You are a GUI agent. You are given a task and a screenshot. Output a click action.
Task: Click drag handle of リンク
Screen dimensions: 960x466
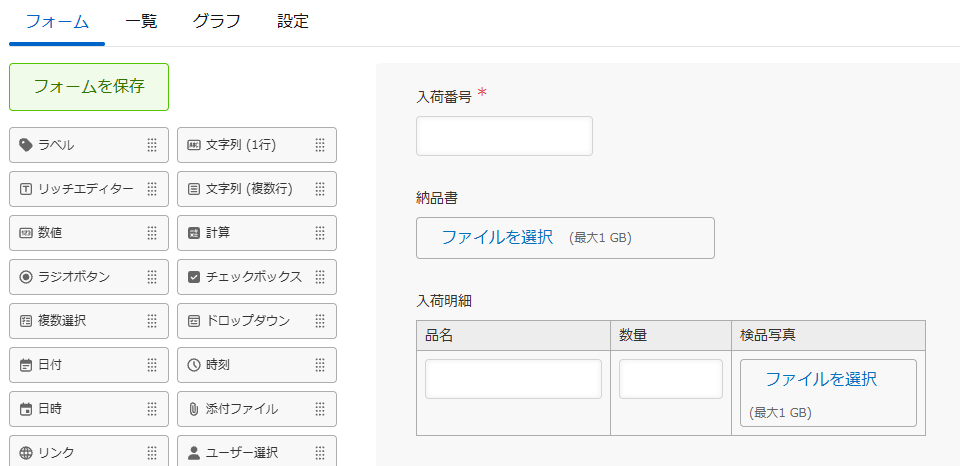[152, 453]
